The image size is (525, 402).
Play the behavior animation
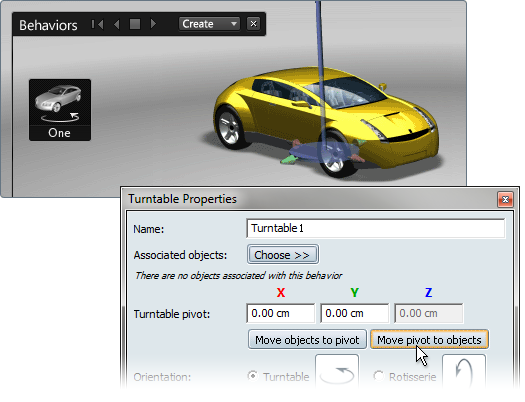click(x=153, y=24)
